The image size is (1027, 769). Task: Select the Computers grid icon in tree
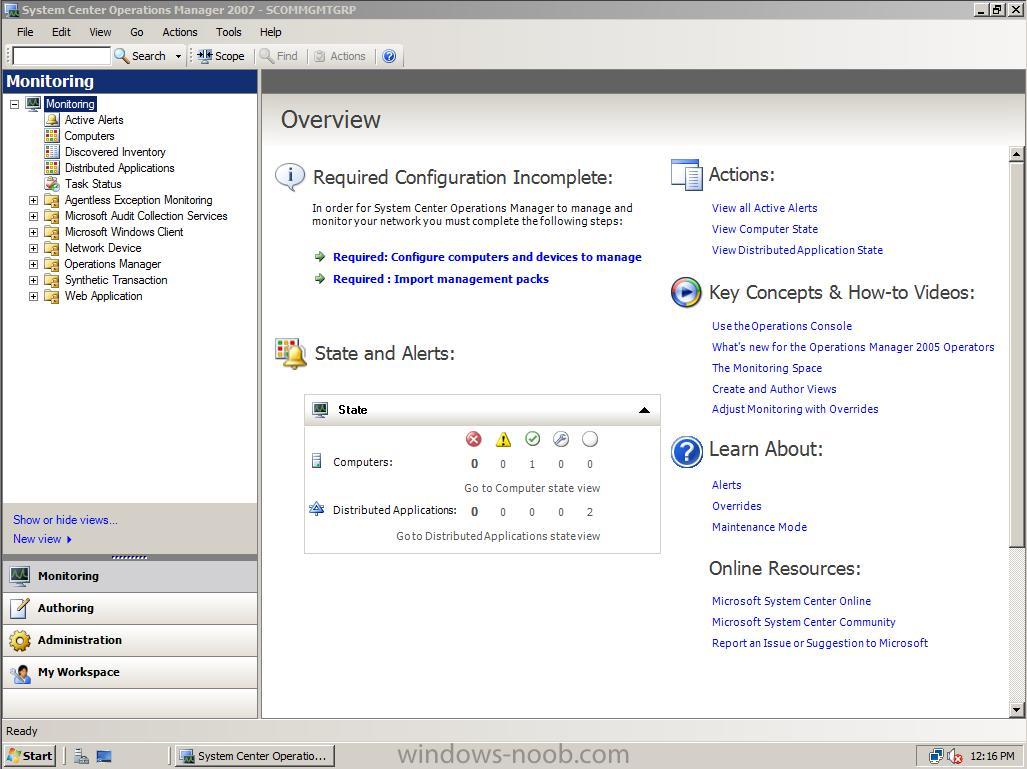[x=52, y=136]
